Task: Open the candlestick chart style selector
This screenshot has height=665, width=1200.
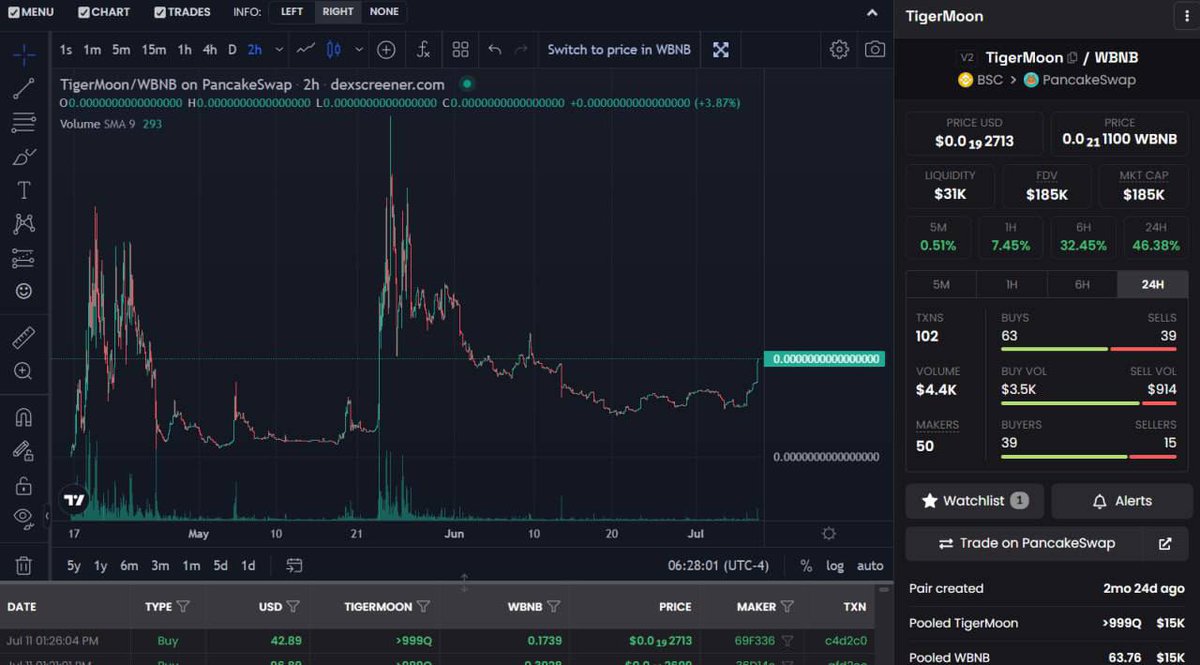Action: 334,50
